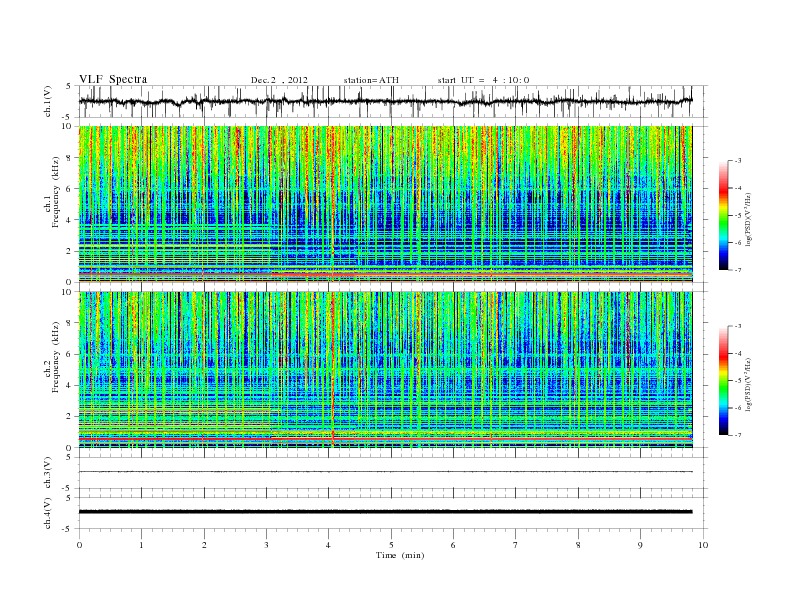Click time axis tick label "2"
This screenshot has height=612, width=792.
204,545
